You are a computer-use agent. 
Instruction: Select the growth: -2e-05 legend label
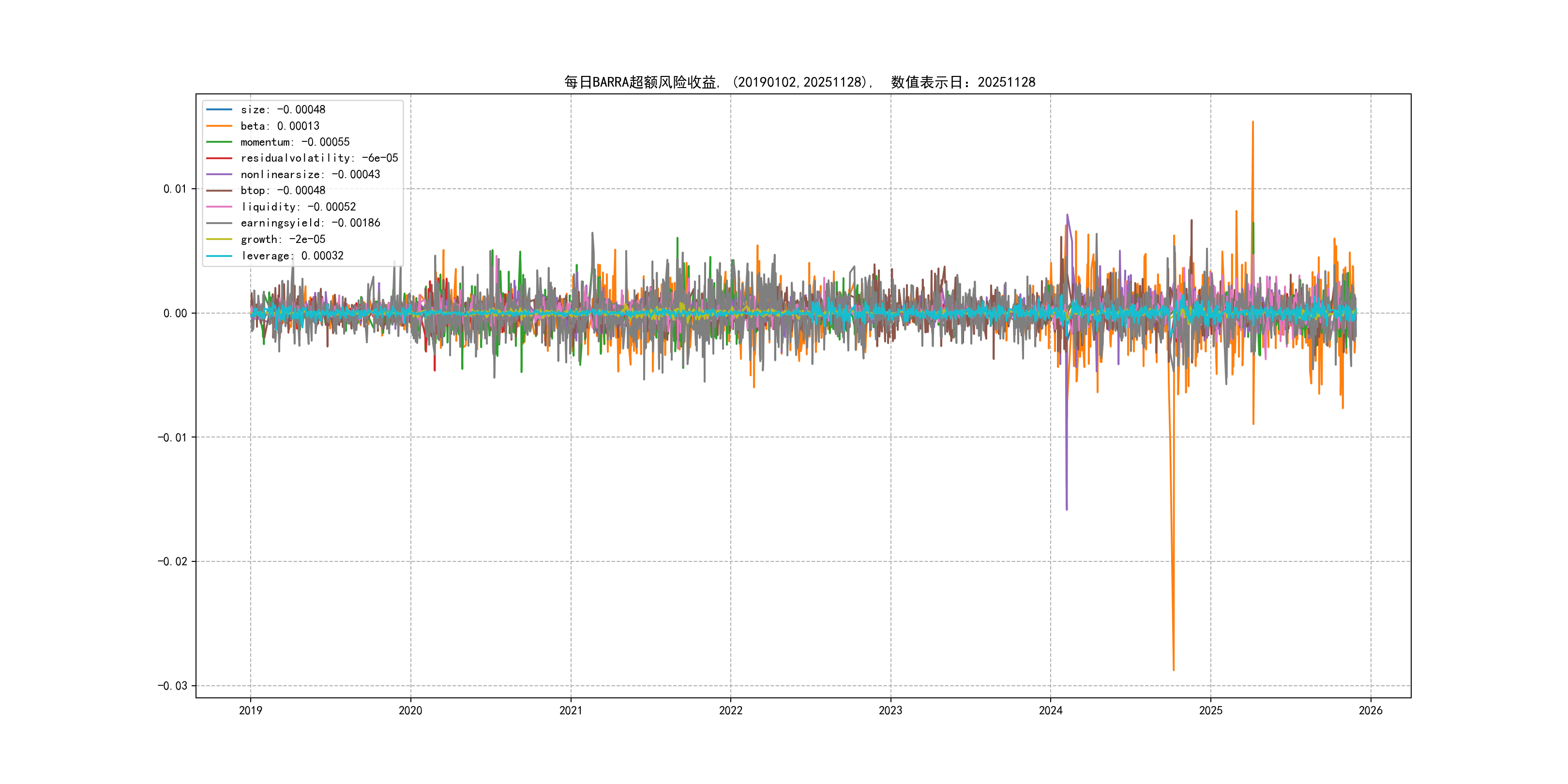pos(283,239)
